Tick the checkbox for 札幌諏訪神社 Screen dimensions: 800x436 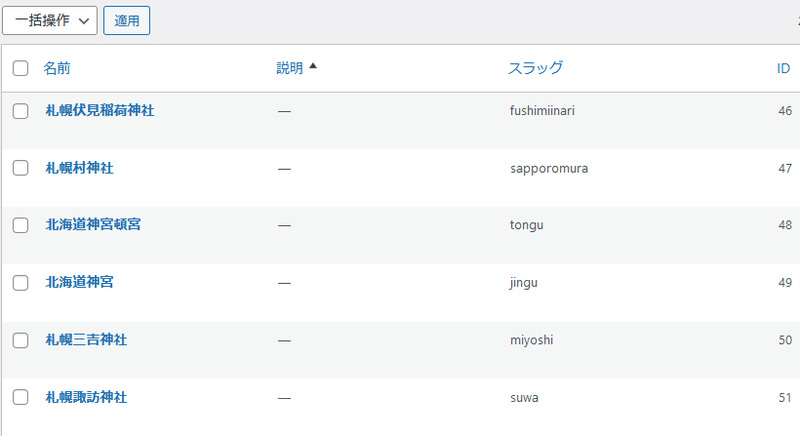(20, 397)
